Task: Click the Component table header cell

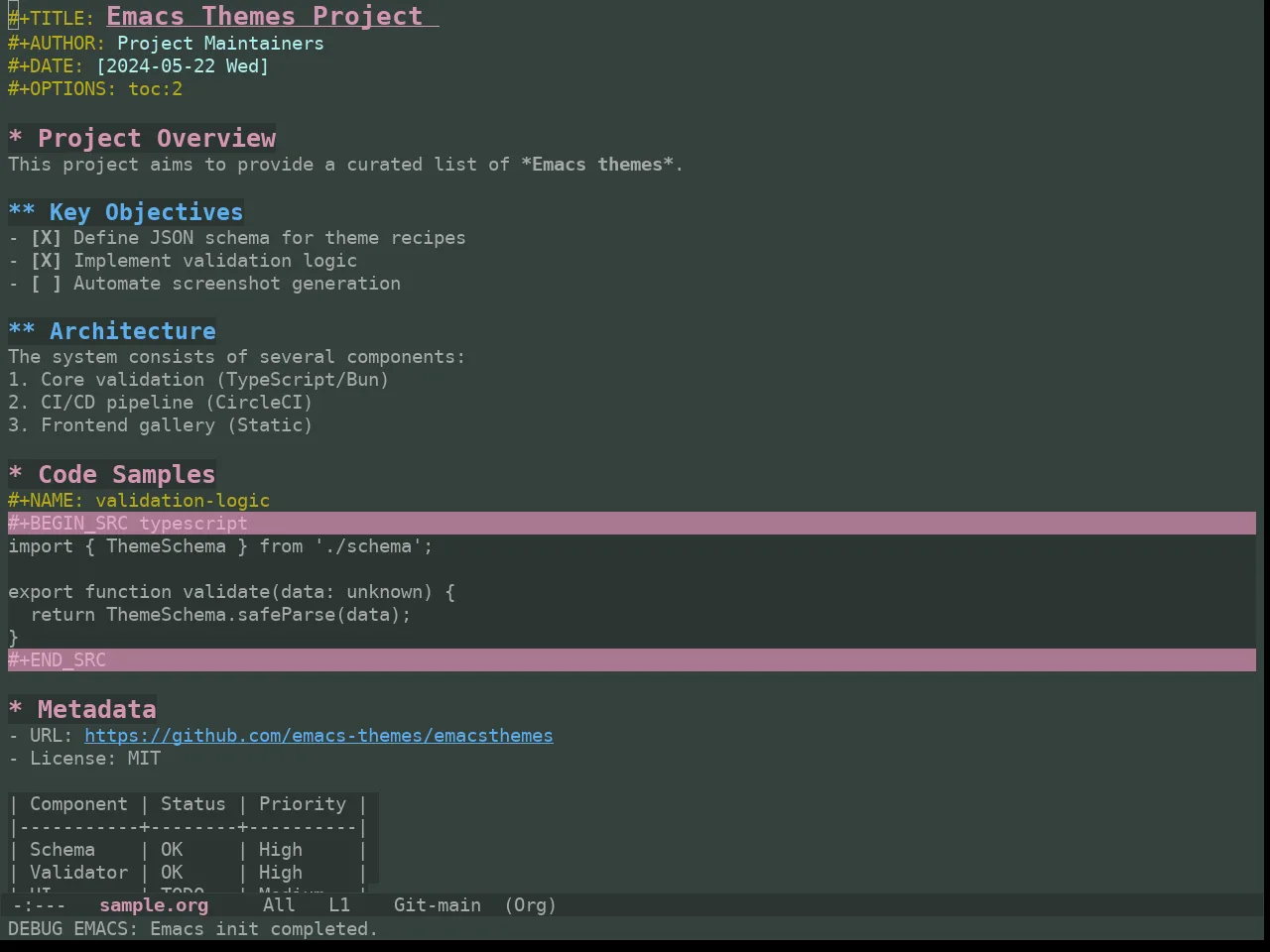Action: (x=78, y=804)
